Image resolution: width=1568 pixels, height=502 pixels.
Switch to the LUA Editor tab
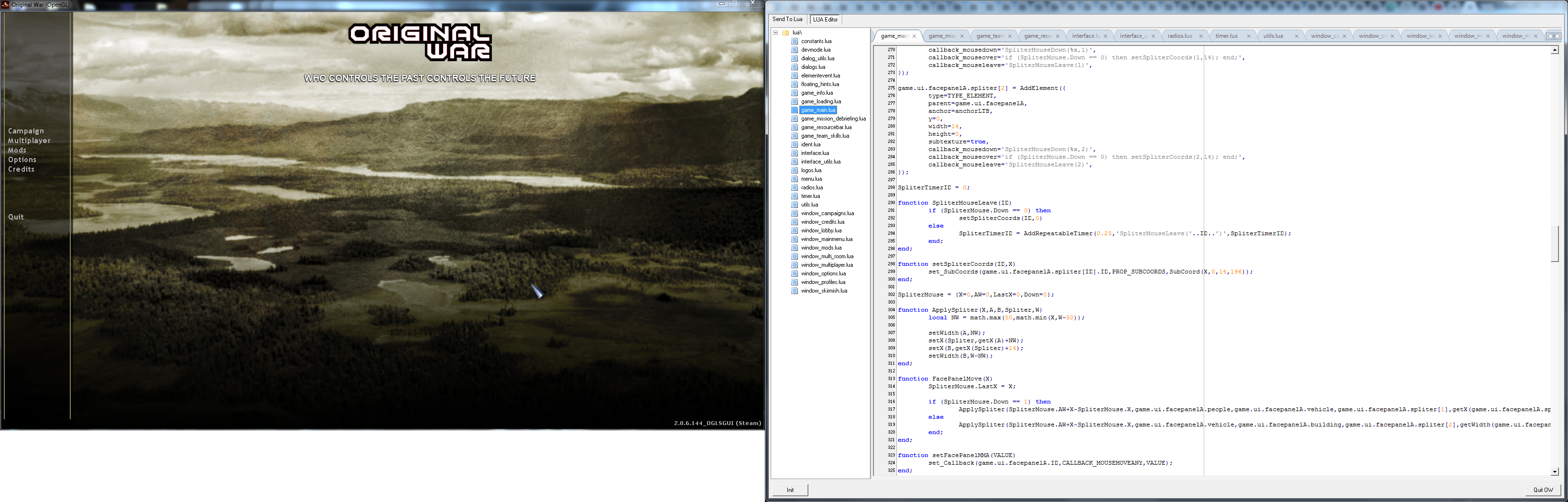[826, 20]
